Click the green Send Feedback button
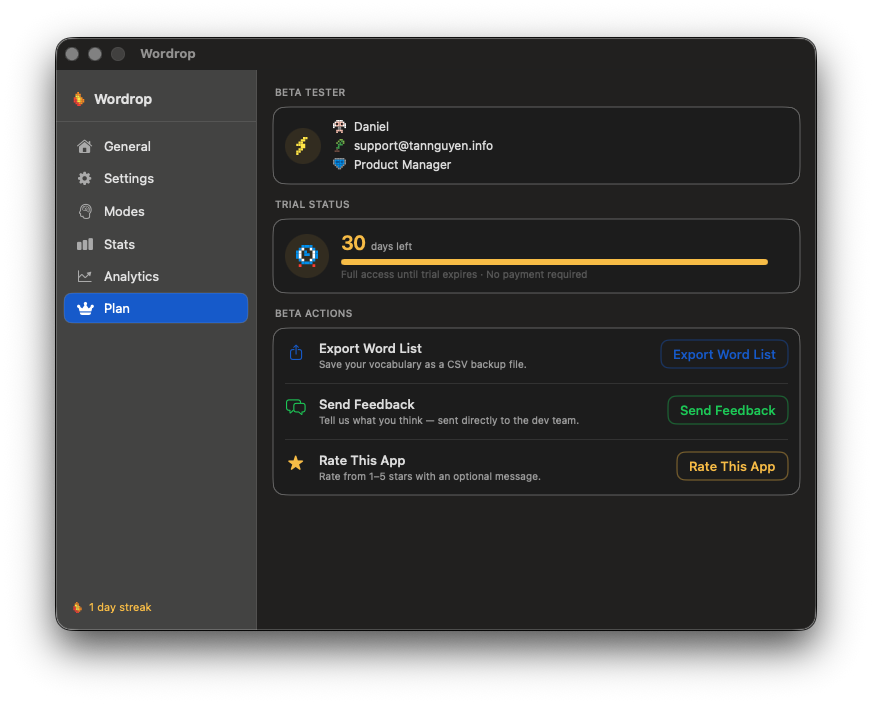The width and height of the screenshot is (872, 704). coord(727,410)
